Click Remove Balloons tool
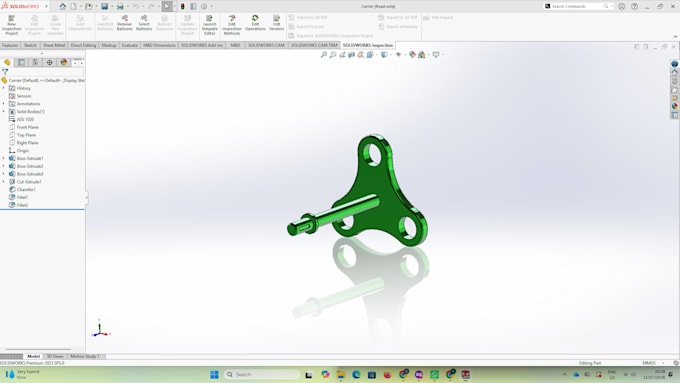This screenshot has height=383, width=680. 124,23
